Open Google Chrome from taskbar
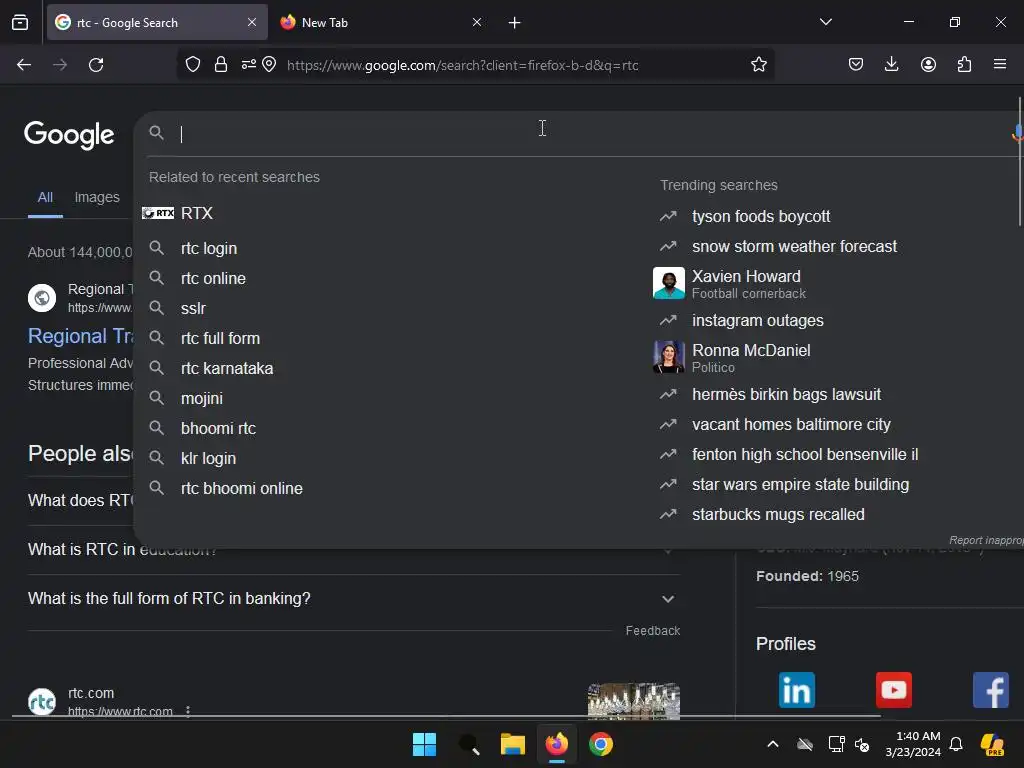The width and height of the screenshot is (1024, 768). coord(601,744)
